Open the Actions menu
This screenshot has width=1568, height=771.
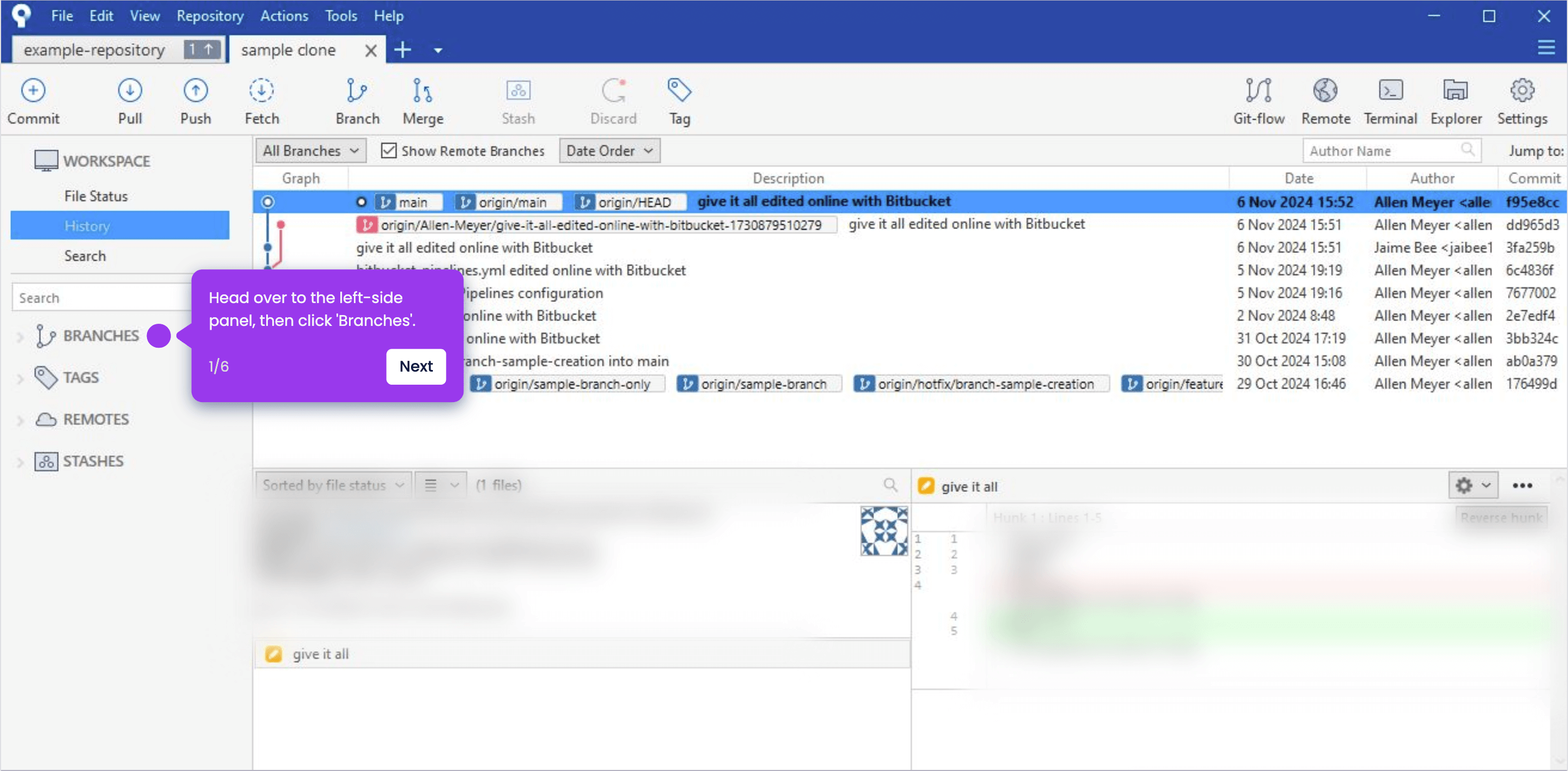pos(284,15)
